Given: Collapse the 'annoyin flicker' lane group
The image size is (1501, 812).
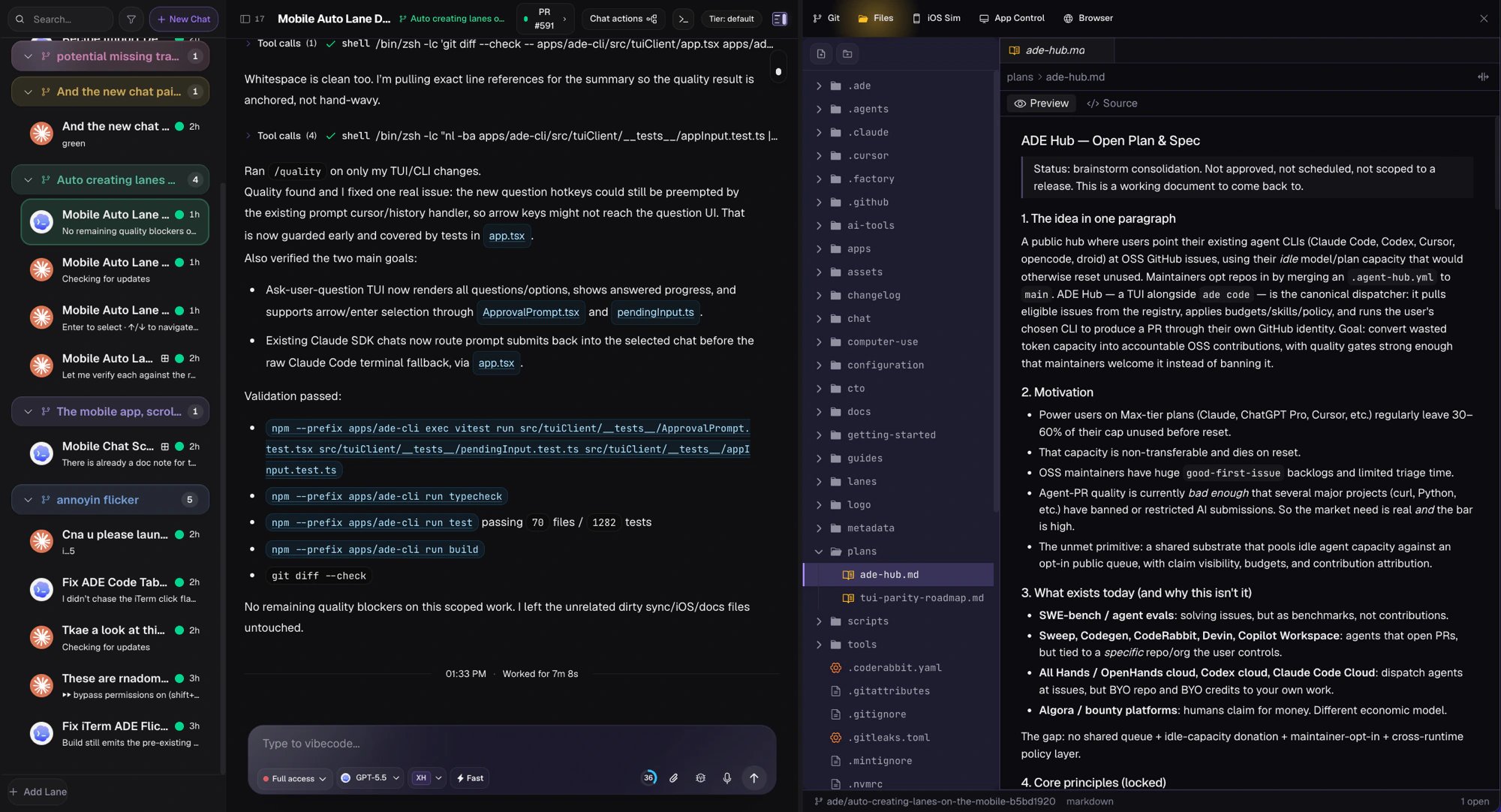Looking at the screenshot, I should point(28,500).
